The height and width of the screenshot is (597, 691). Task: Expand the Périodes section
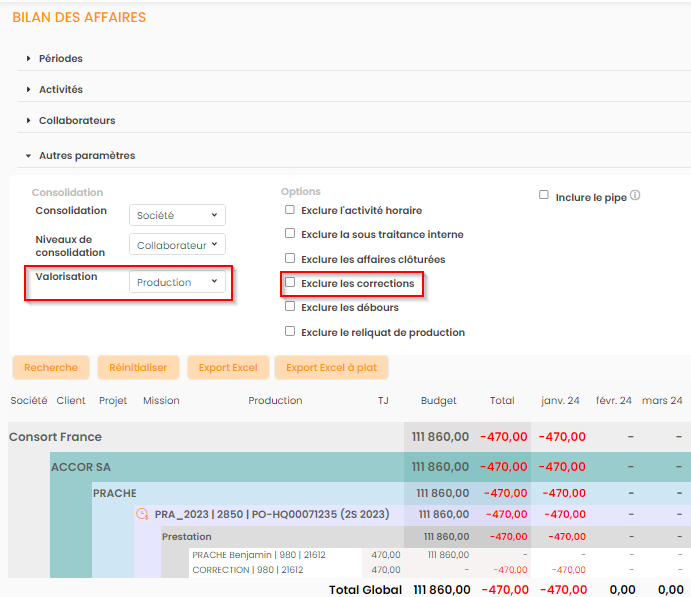tap(60, 59)
